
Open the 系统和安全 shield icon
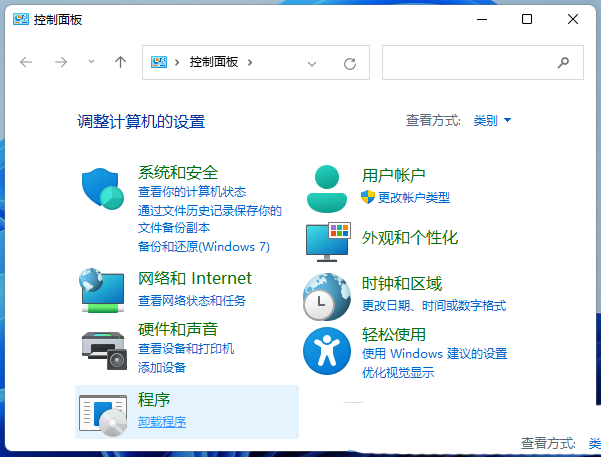click(103, 189)
